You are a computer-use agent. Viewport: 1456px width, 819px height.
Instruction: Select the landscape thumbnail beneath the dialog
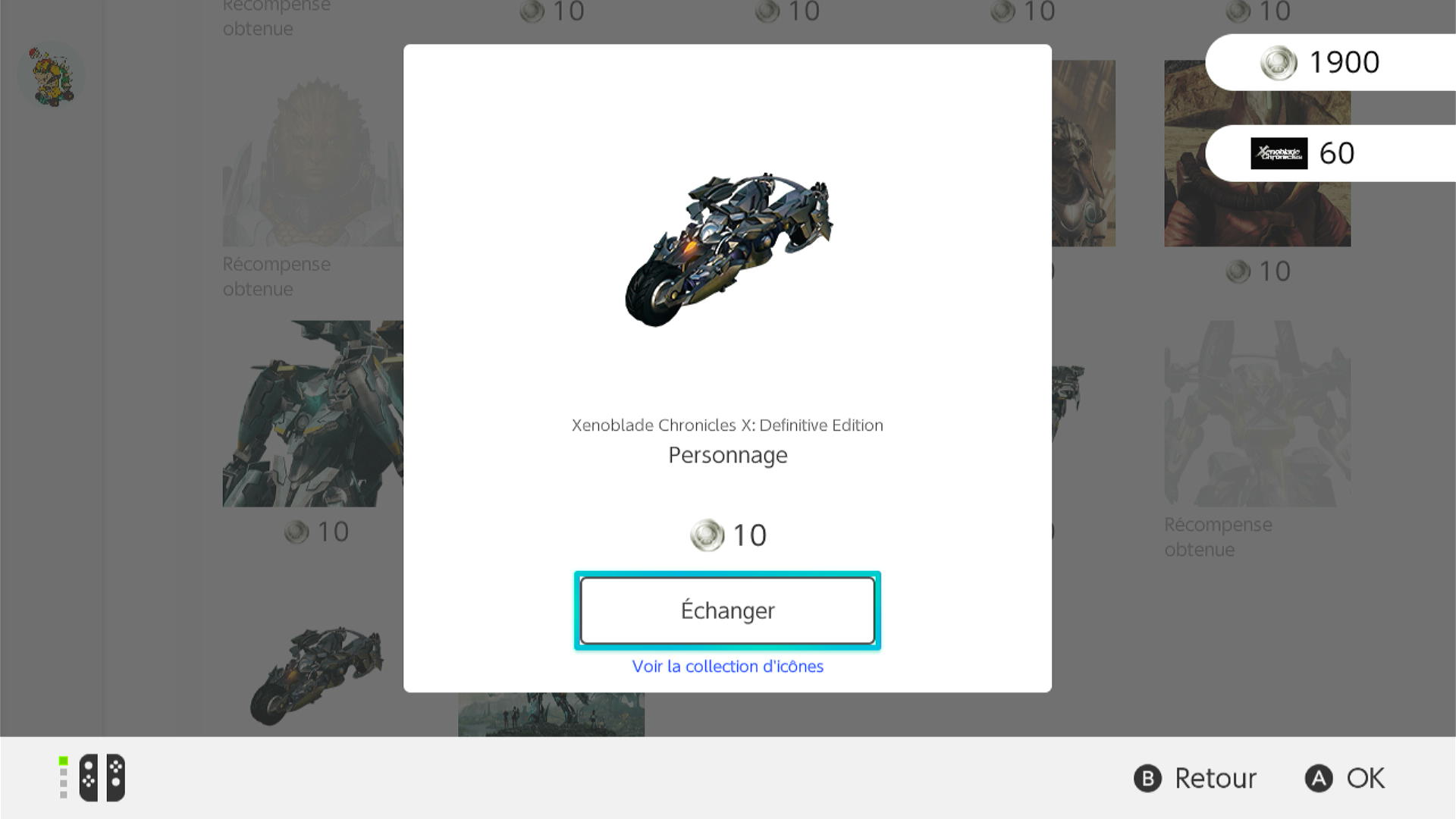click(x=551, y=714)
